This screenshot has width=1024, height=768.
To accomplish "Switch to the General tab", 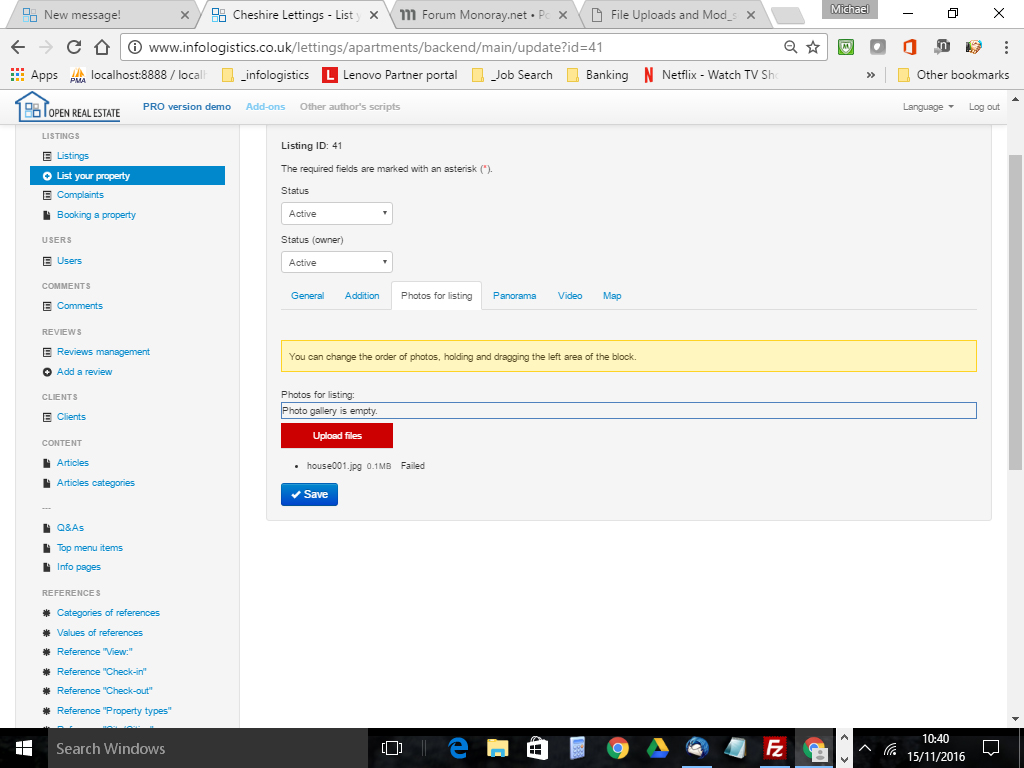I will [307, 296].
